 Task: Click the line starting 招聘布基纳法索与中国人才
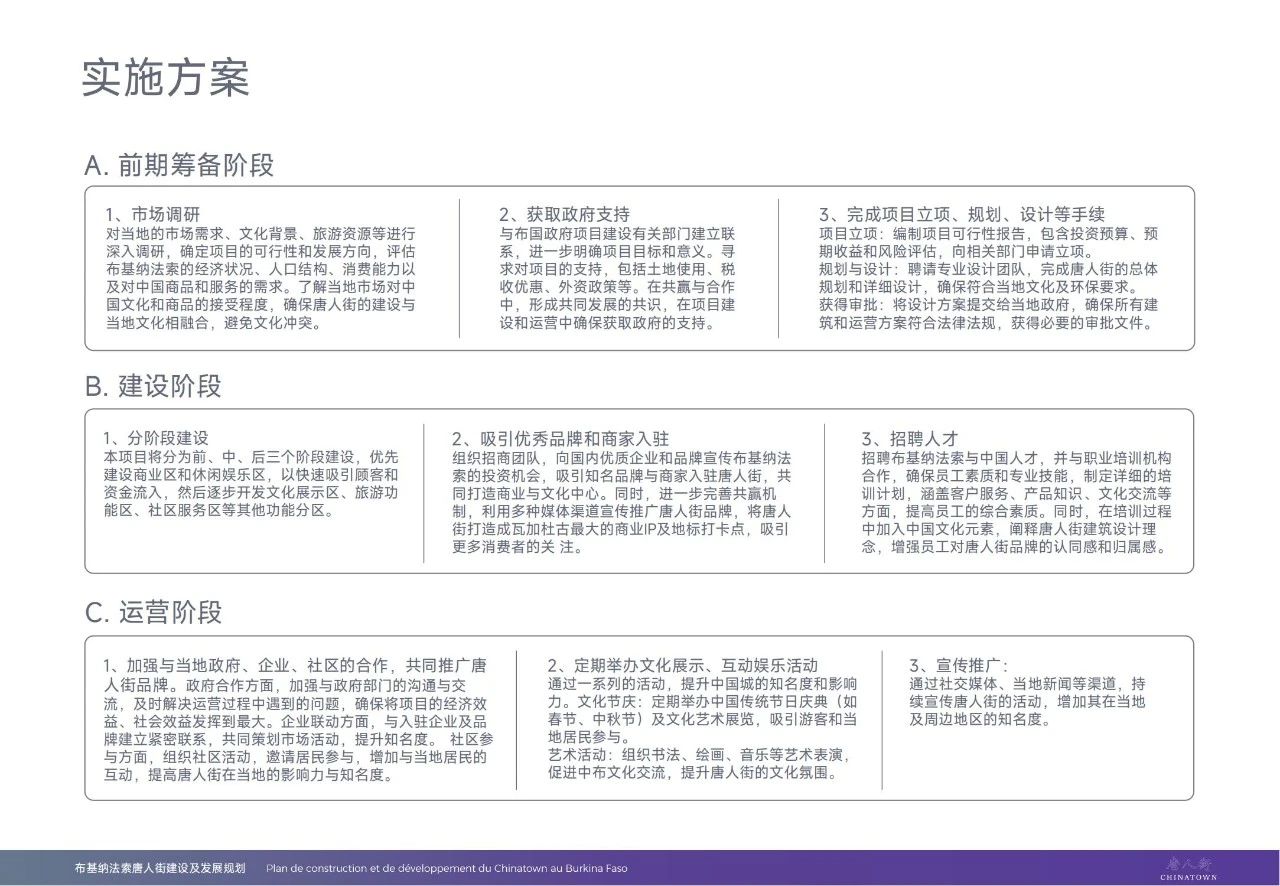click(x=1016, y=457)
